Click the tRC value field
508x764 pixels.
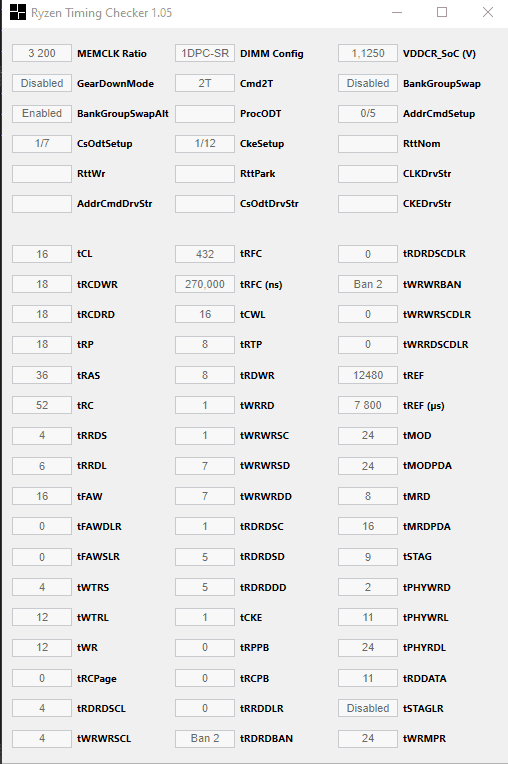[42, 405]
